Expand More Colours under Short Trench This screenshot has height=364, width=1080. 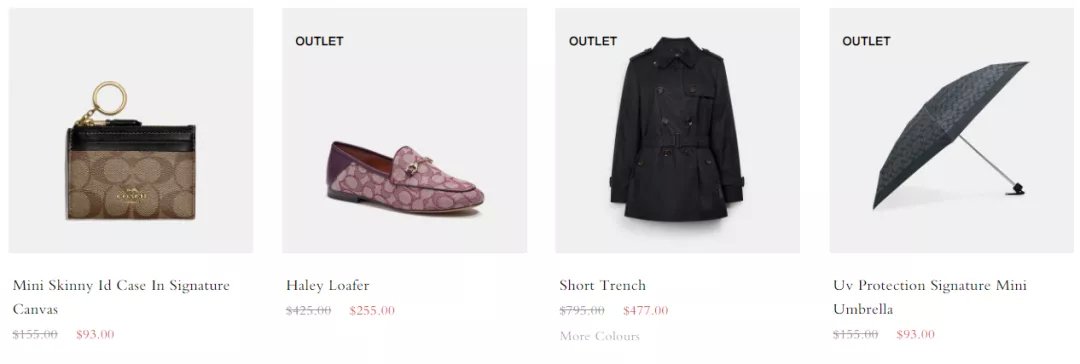600,336
